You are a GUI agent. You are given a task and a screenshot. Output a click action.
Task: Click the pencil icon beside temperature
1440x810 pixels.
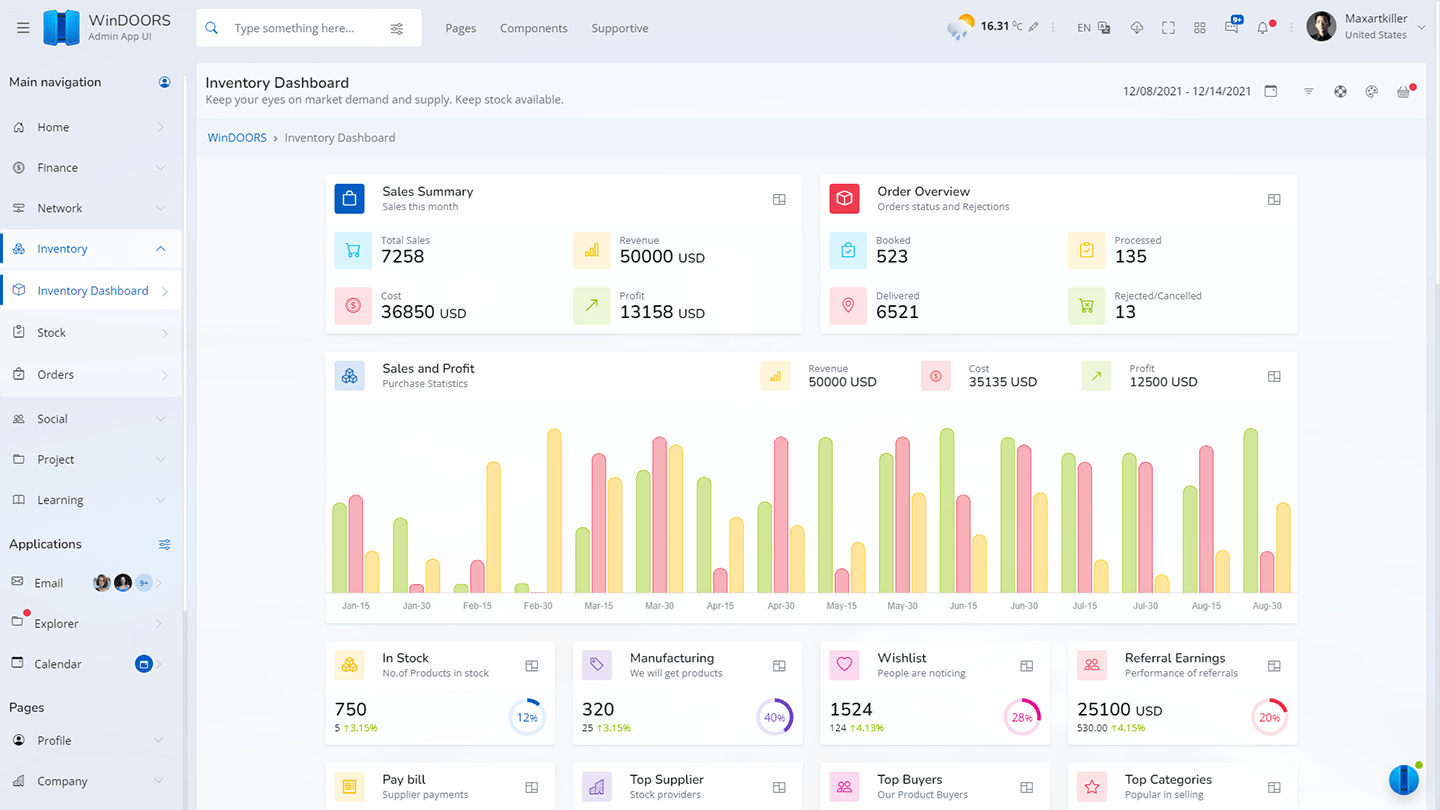click(x=1034, y=27)
